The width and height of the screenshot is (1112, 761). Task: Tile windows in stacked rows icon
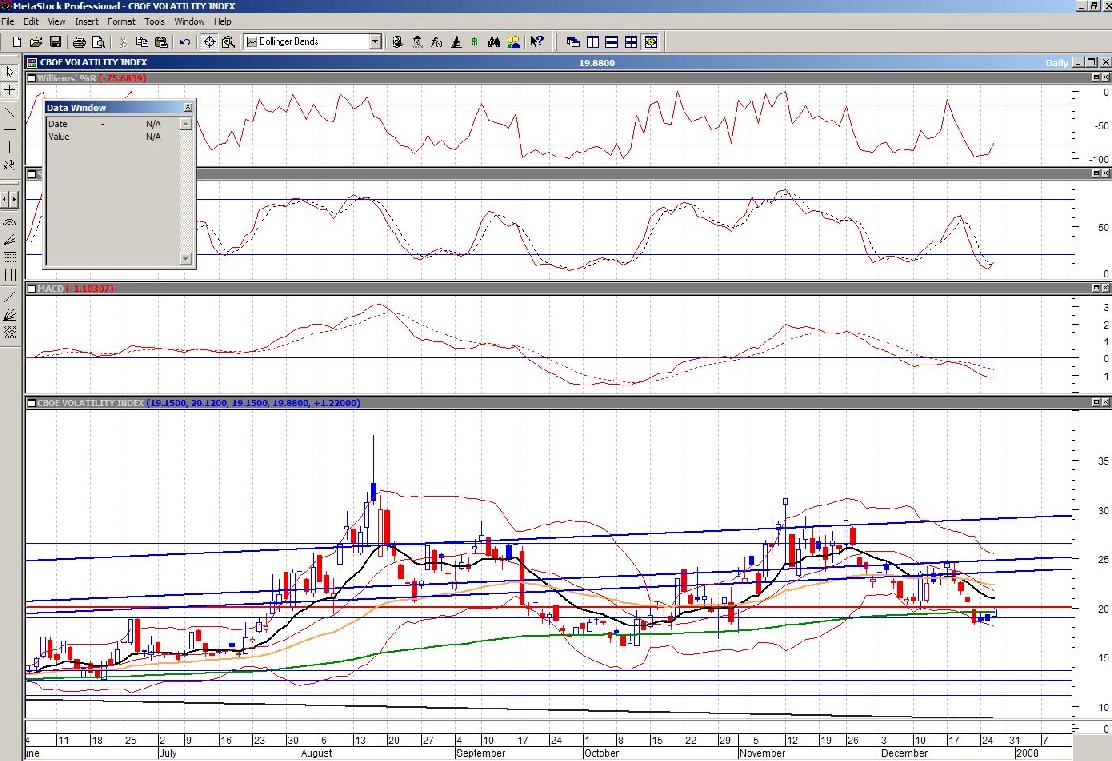pyautogui.click(x=612, y=42)
